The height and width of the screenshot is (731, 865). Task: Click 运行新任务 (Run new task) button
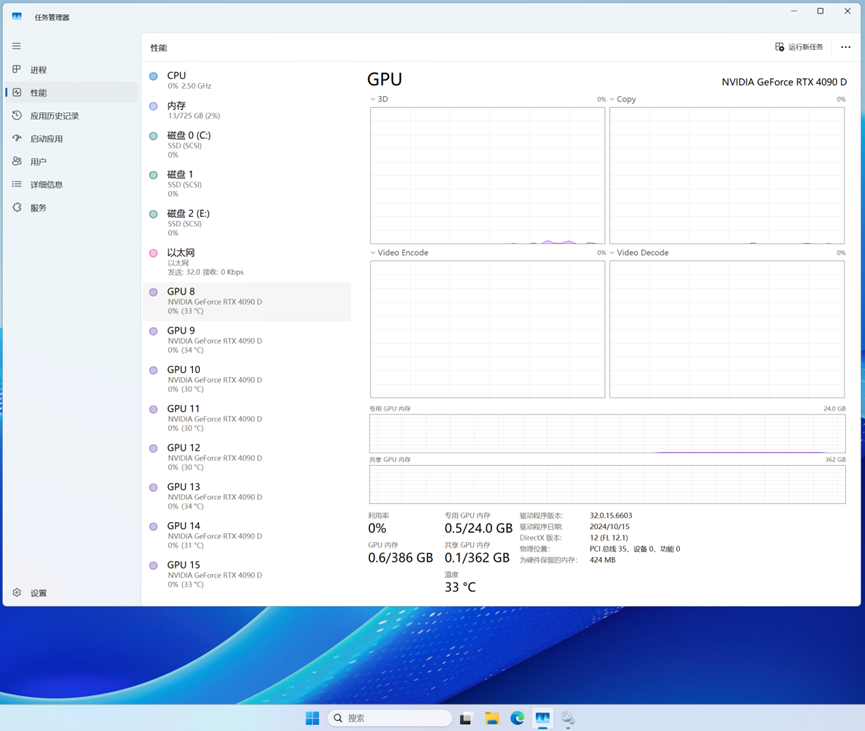pyautogui.click(x=799, y=47)
